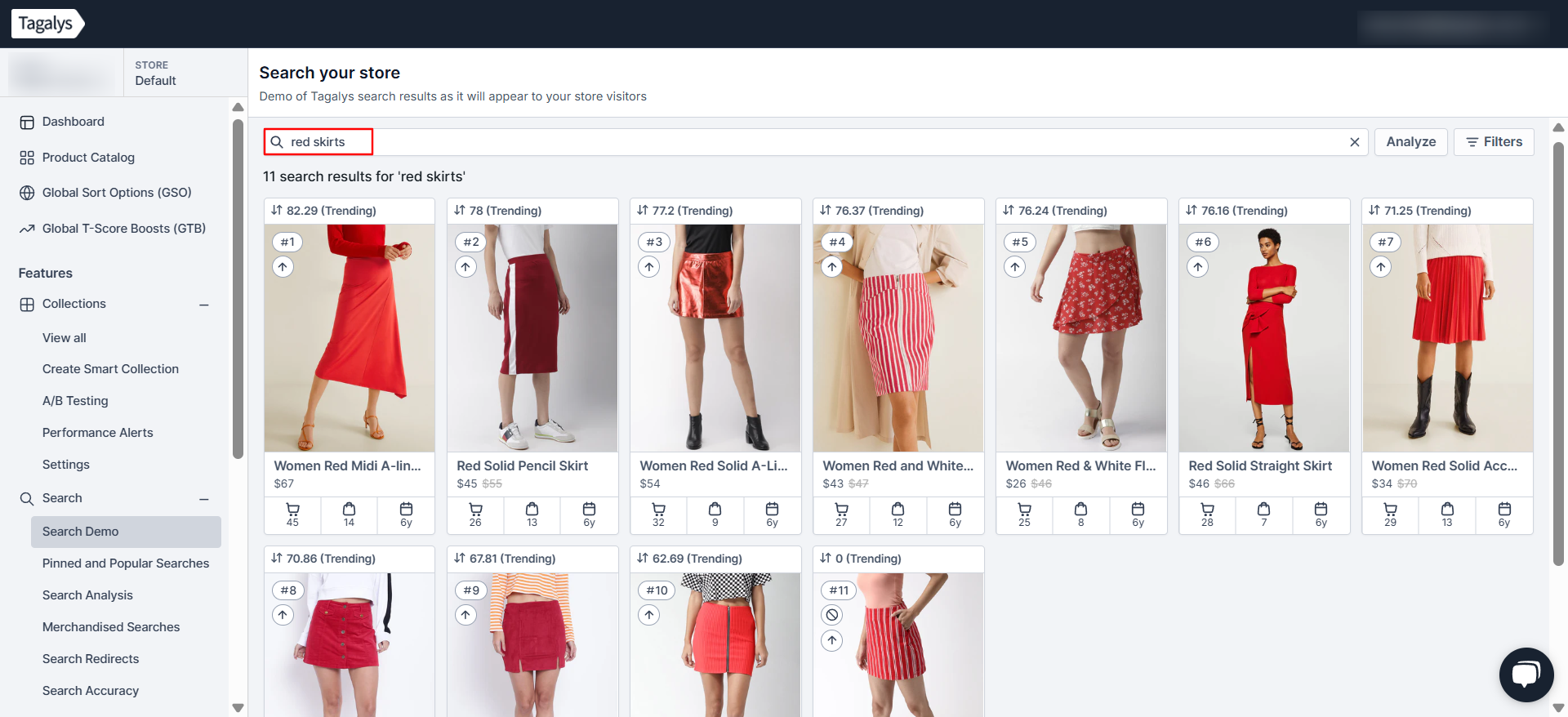Click the up-arrow on product #7
Image resolution: width=1568 pixels, height=717 pixels.
(1380, 267)
